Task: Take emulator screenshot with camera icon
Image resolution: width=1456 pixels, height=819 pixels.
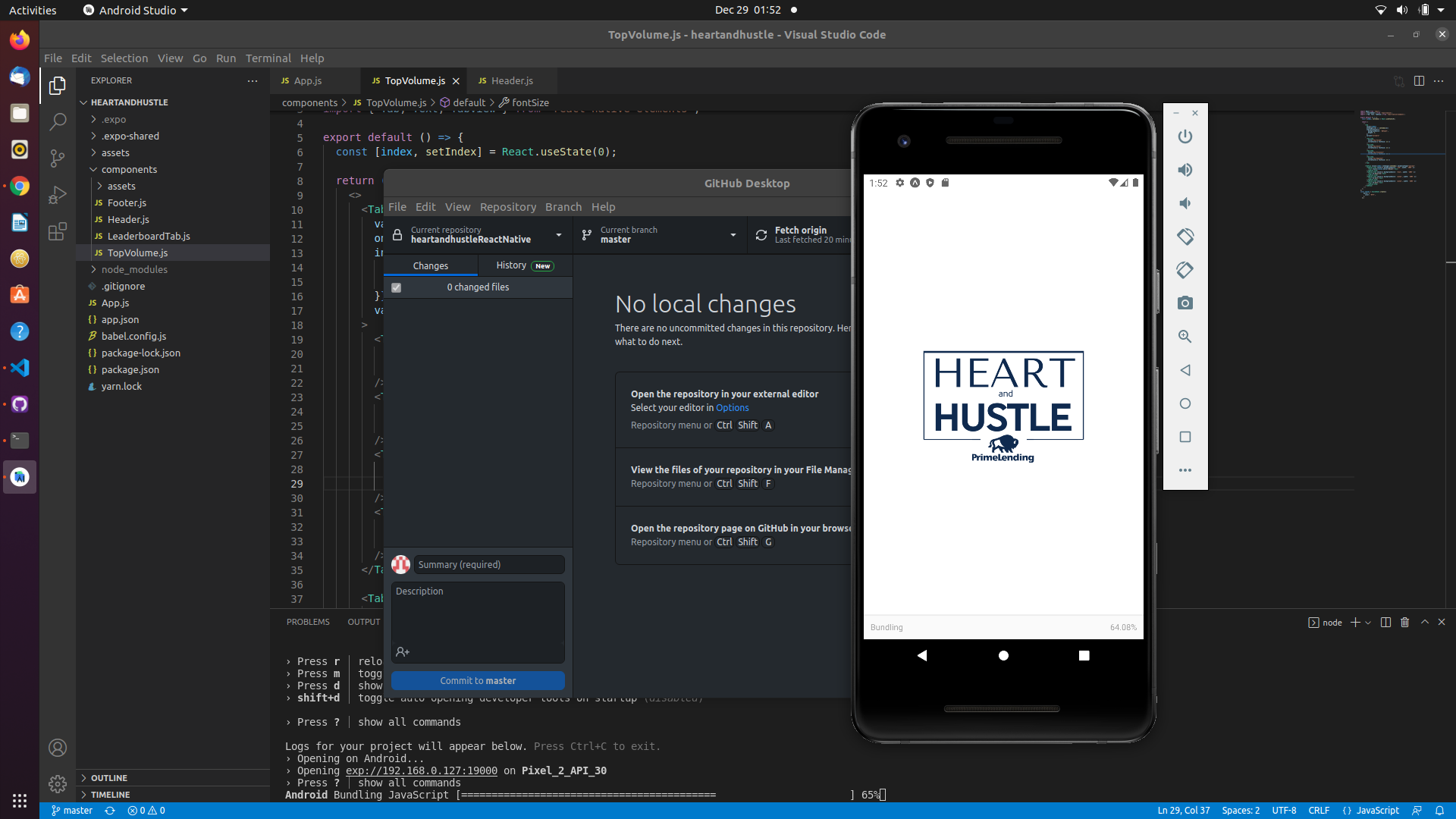Action: pos(1185,303)
